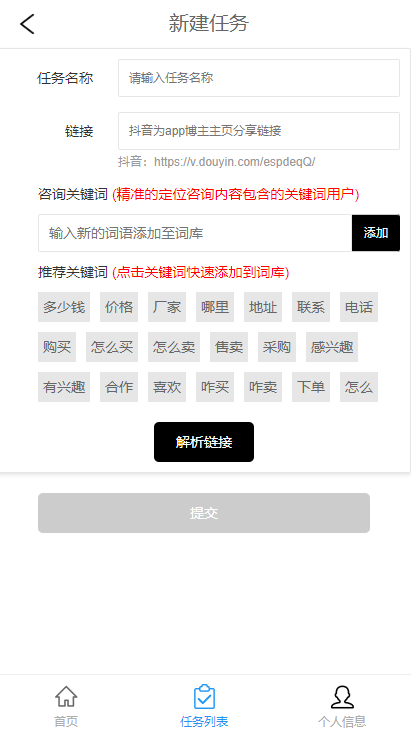Go back using the left arrow icon

(27, 23)
